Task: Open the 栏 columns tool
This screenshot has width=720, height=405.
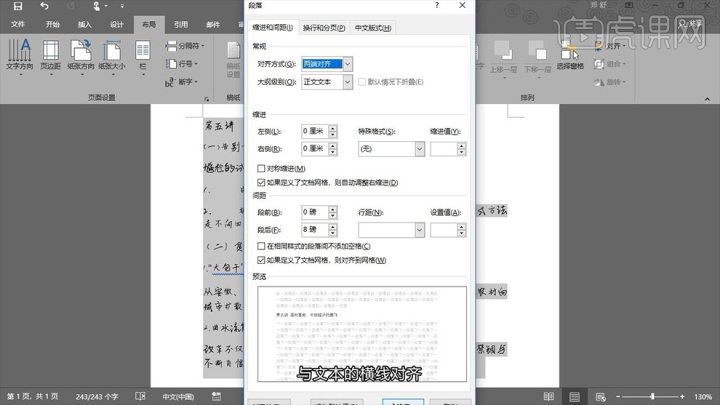Action: 142,56
